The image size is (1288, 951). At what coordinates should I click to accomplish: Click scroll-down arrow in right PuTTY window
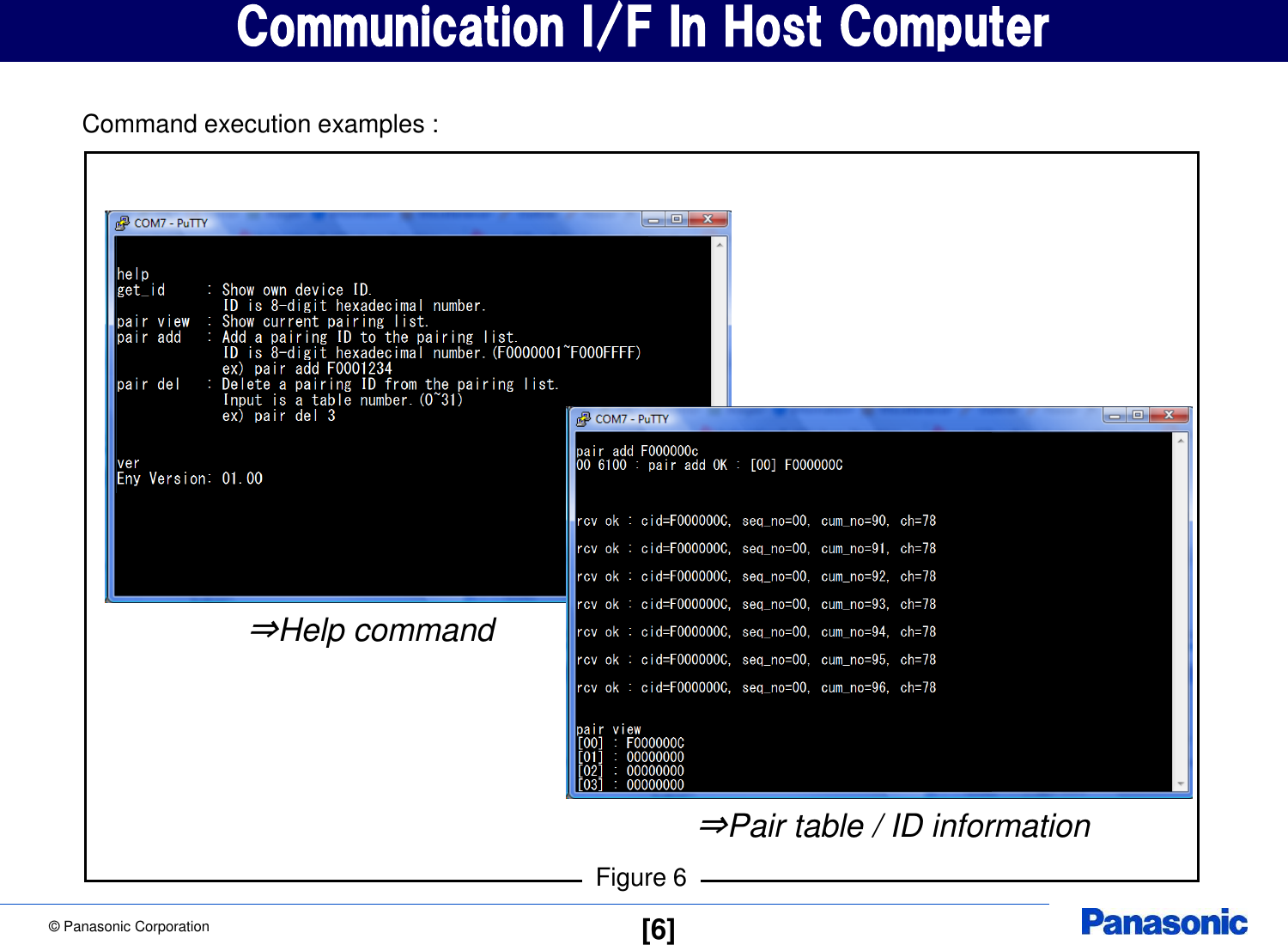[x=1182, y=784]
